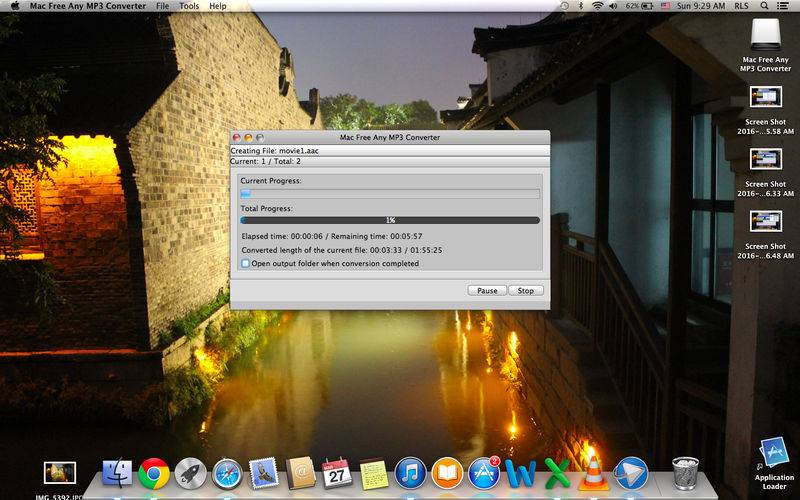Open US flag input source menu
Image resolution: width=800 pixels, height=500 pixels.
(x=665, y=6)
